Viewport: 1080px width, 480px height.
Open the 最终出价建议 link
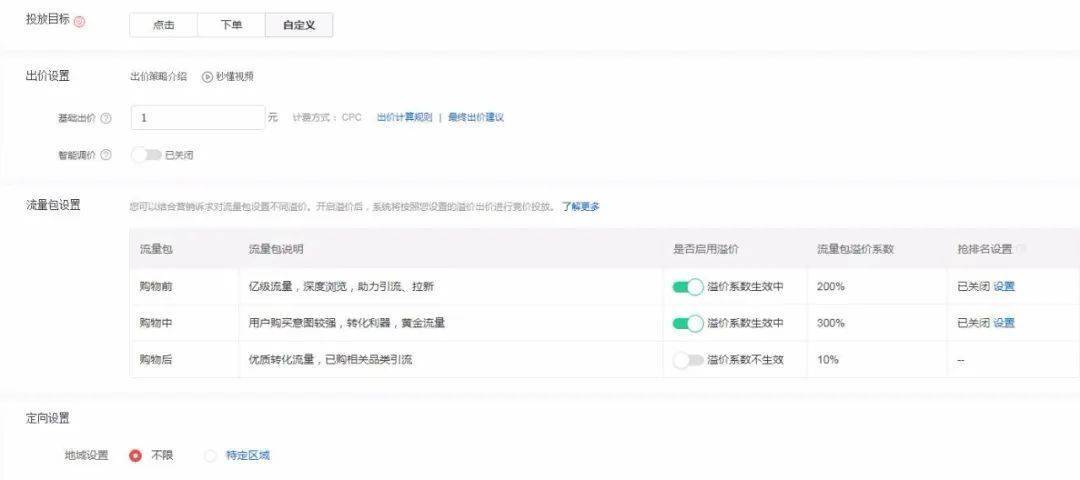[x=475, y=118]
